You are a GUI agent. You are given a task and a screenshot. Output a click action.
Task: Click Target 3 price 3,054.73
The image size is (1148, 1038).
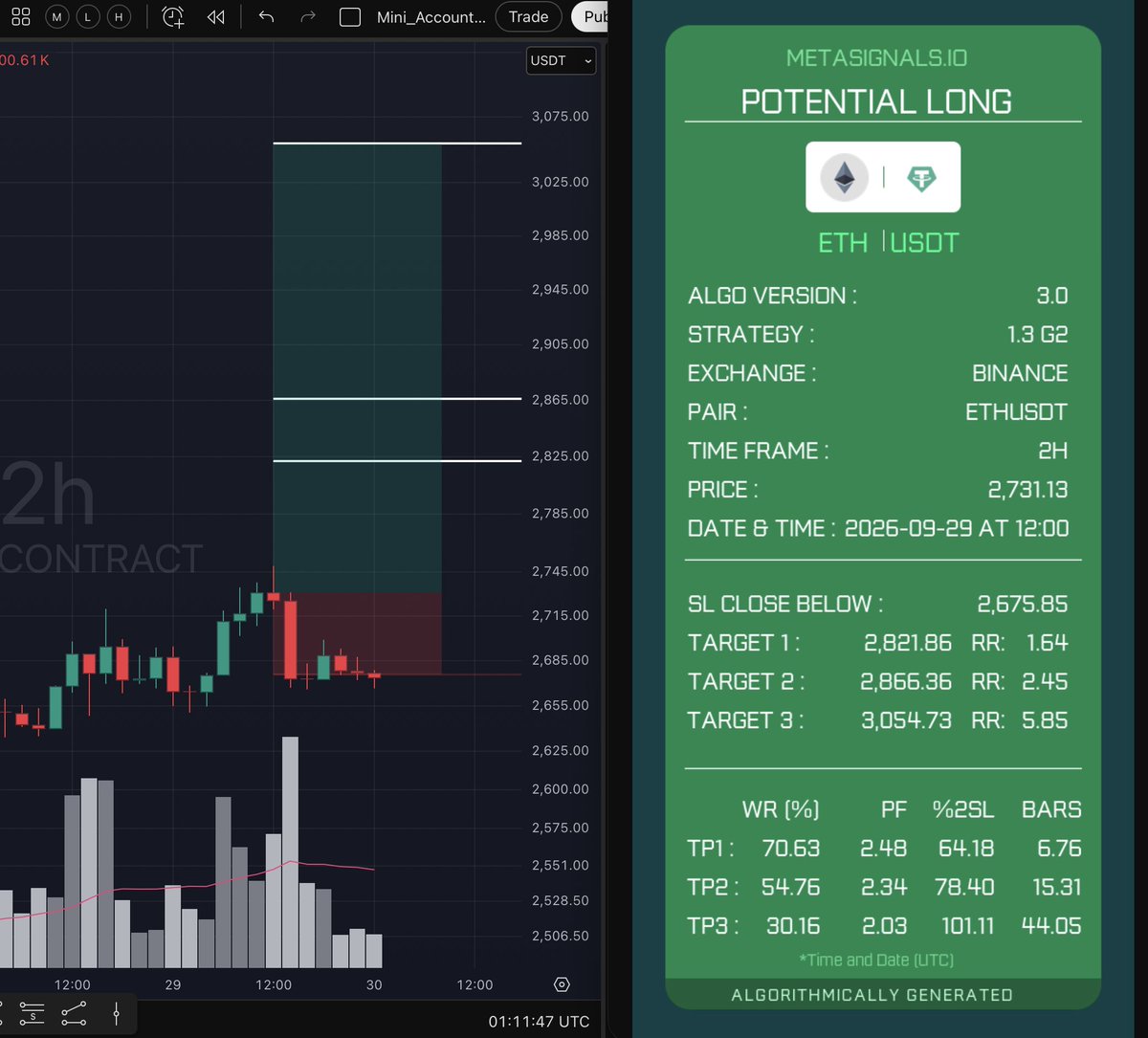point(906,720)
